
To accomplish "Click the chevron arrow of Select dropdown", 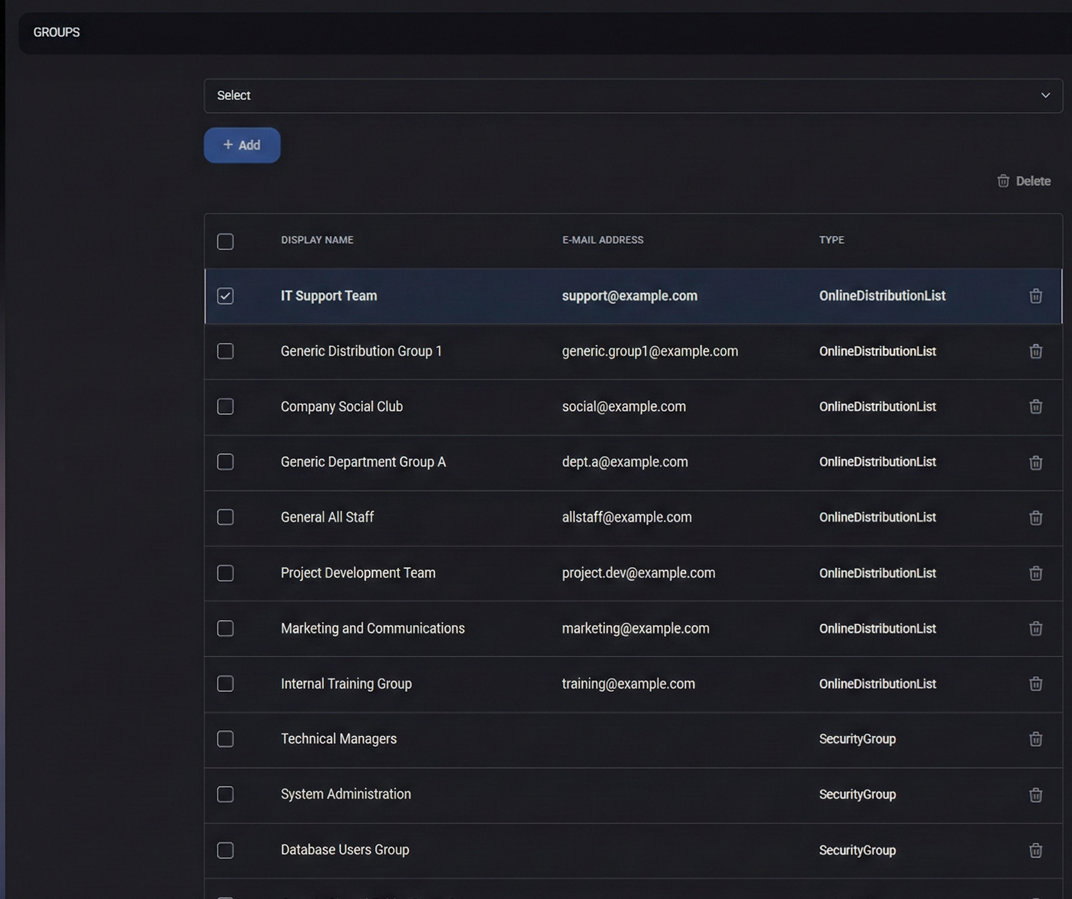I will 1045,96.
